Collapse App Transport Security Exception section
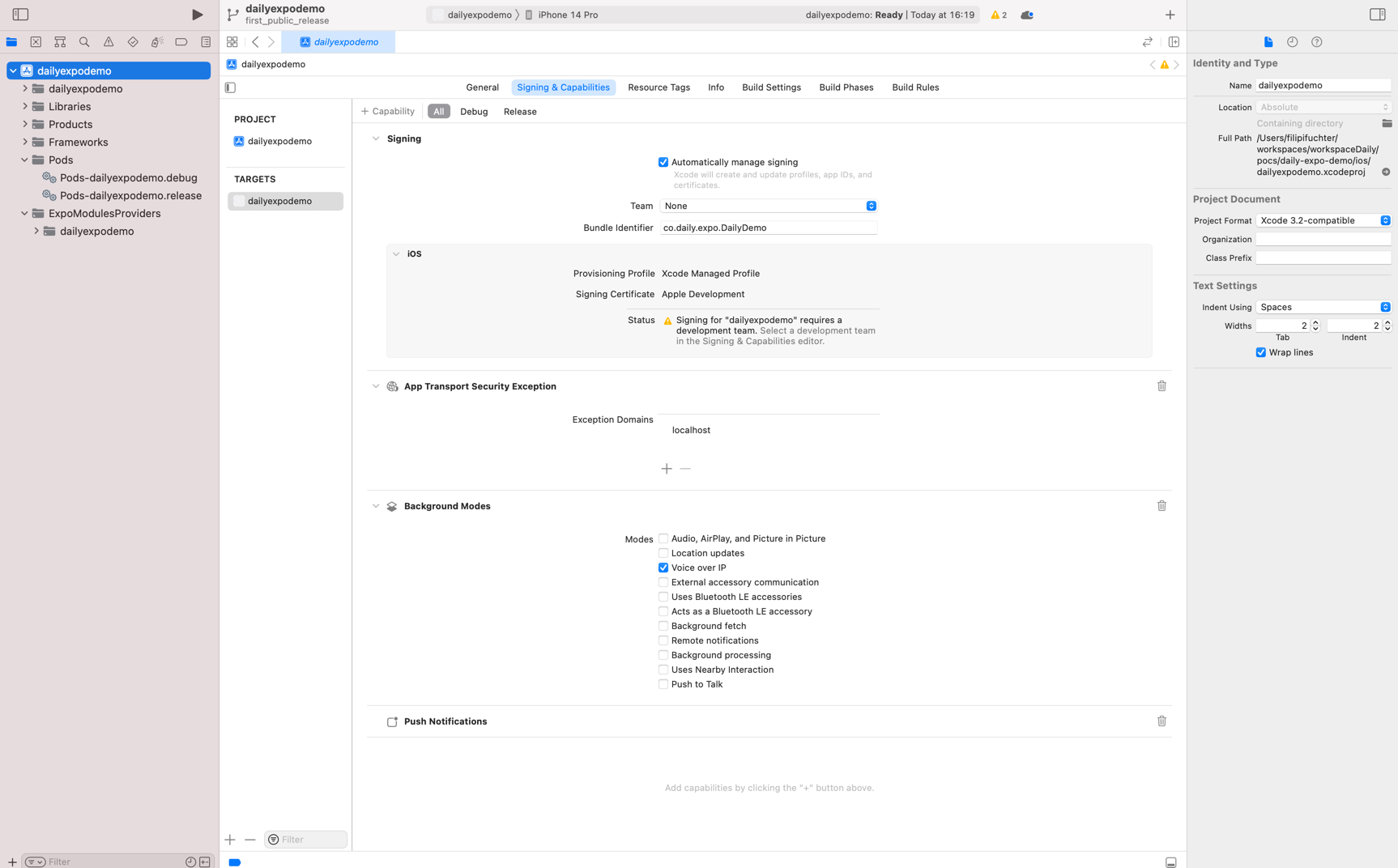 376,386
